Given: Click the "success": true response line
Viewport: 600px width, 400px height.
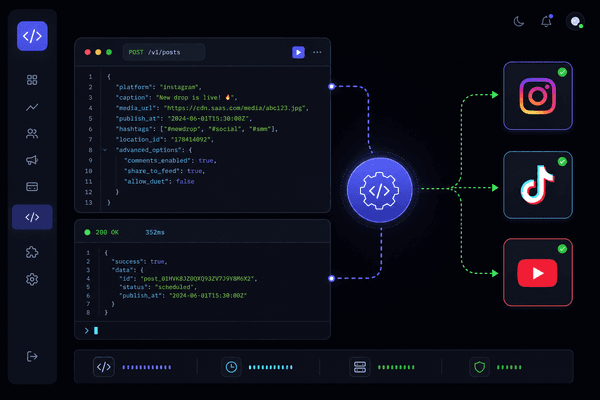Looking at the screenshot, I should (140, 262).
